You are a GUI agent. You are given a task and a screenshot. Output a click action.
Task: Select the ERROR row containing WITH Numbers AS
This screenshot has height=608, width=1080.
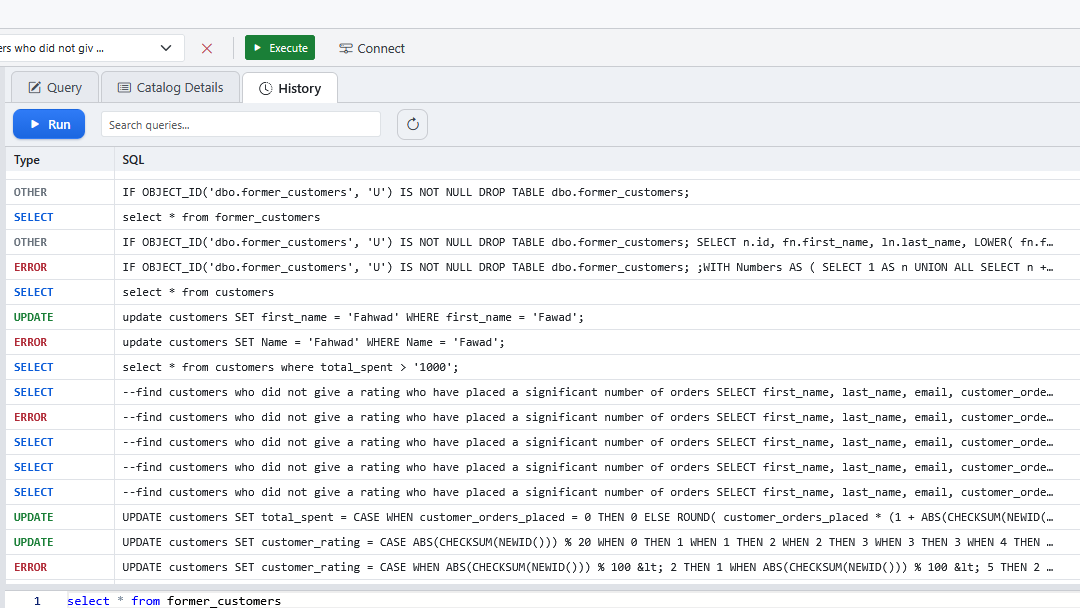[543, 267]
